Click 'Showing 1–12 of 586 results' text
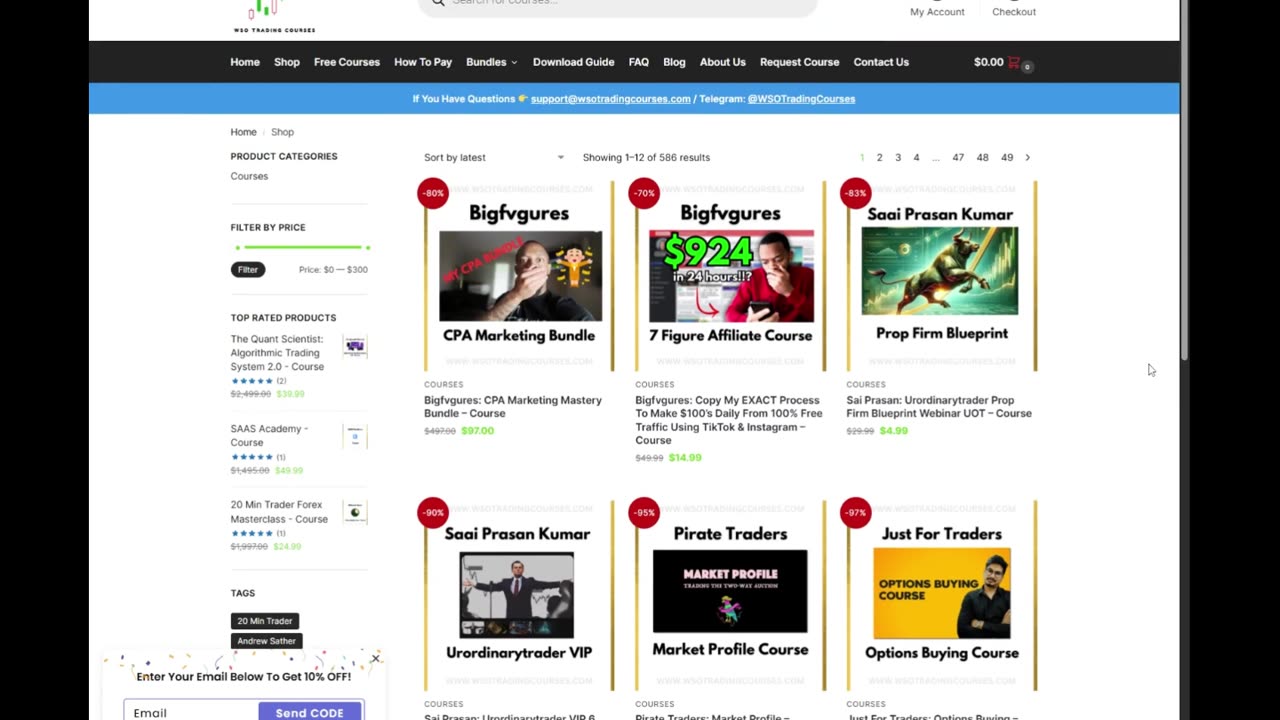Viewport: 1280px width, 720px height. pyautogui.click(x=646, y=157)
